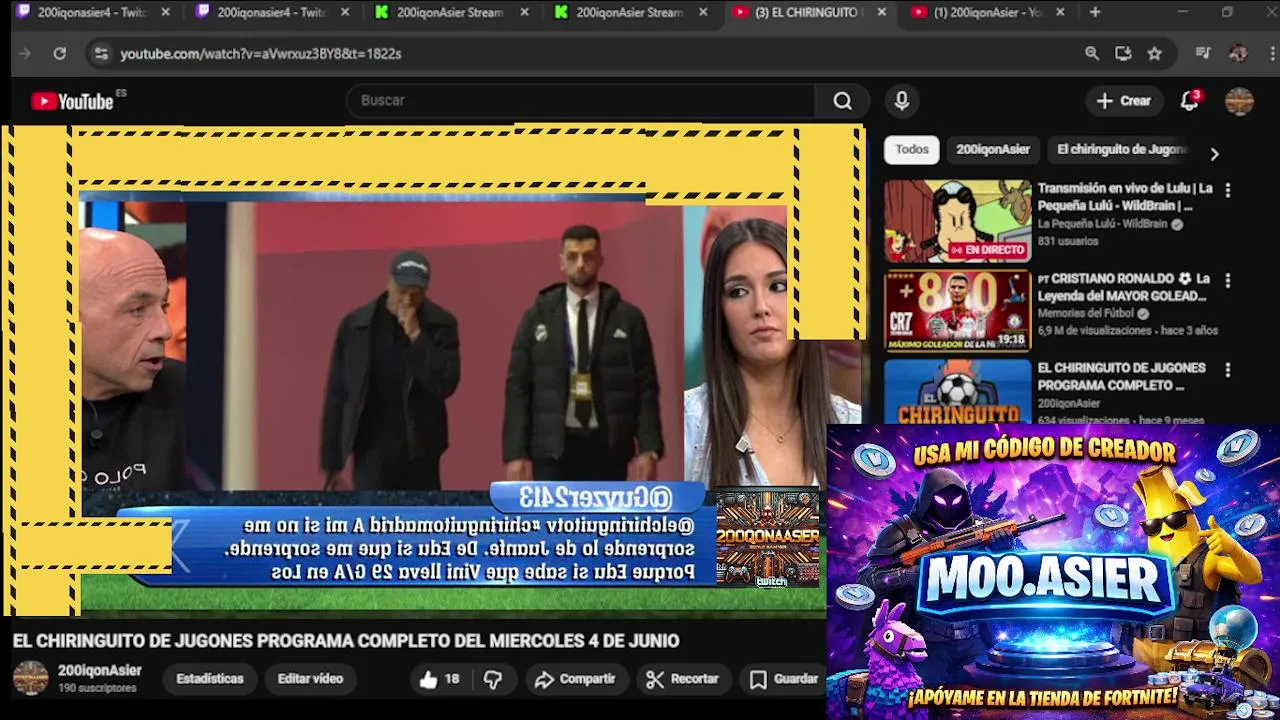Click the Compartir button
The height and width of the screenshot is (720, 1280).
tap(575, 679)
